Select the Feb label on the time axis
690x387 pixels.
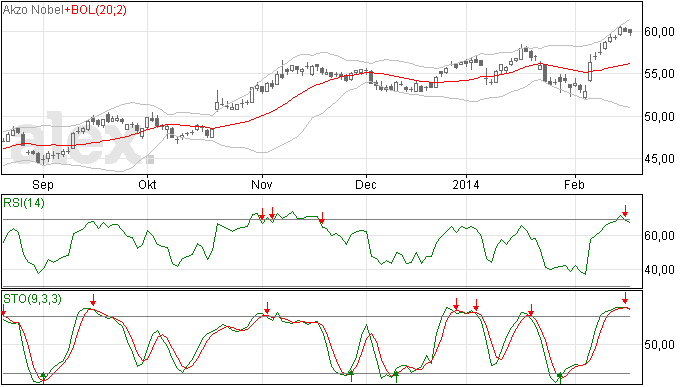574,184
